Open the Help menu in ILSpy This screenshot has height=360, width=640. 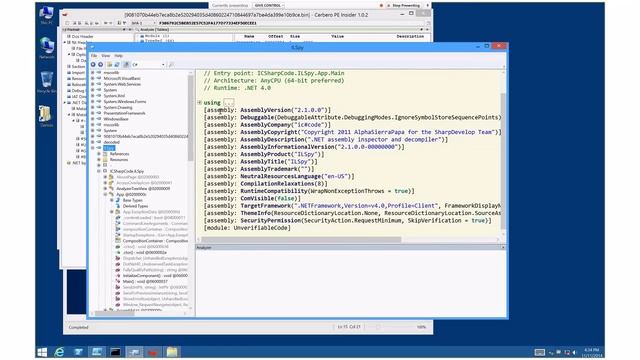118,56
